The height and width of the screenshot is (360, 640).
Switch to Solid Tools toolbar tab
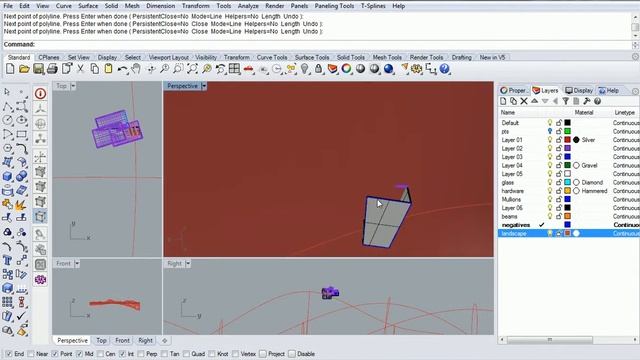click(x=351, y=57)
